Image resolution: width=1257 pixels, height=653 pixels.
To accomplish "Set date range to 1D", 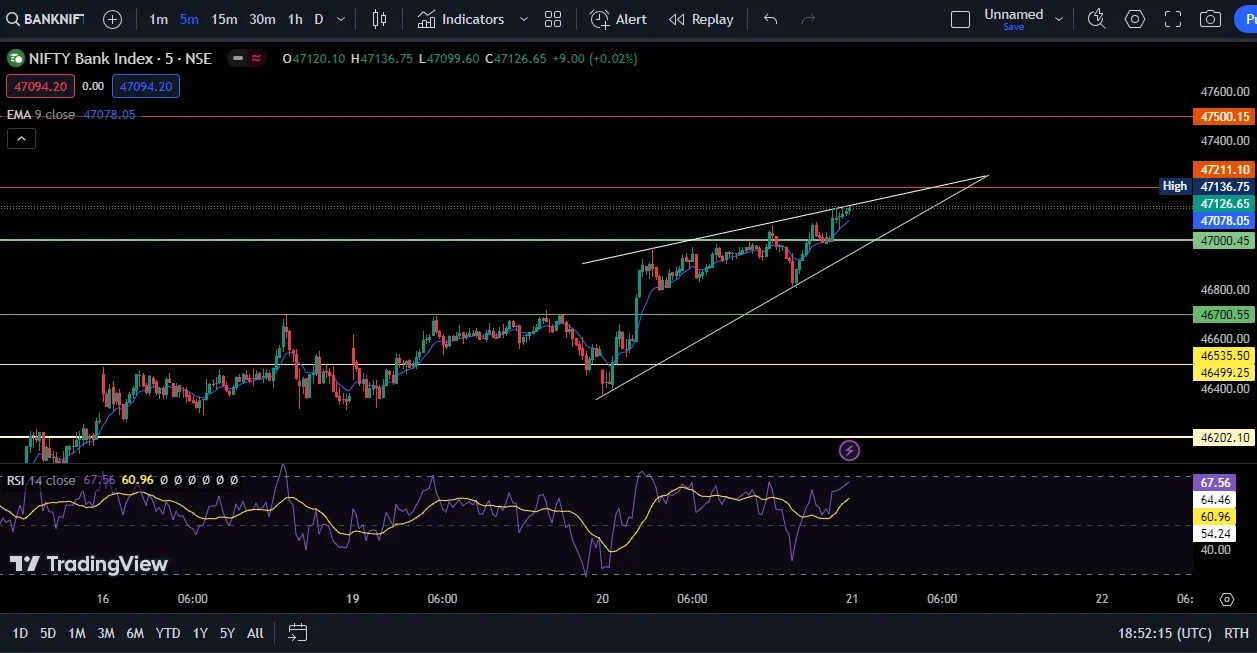I will [20, 633].
